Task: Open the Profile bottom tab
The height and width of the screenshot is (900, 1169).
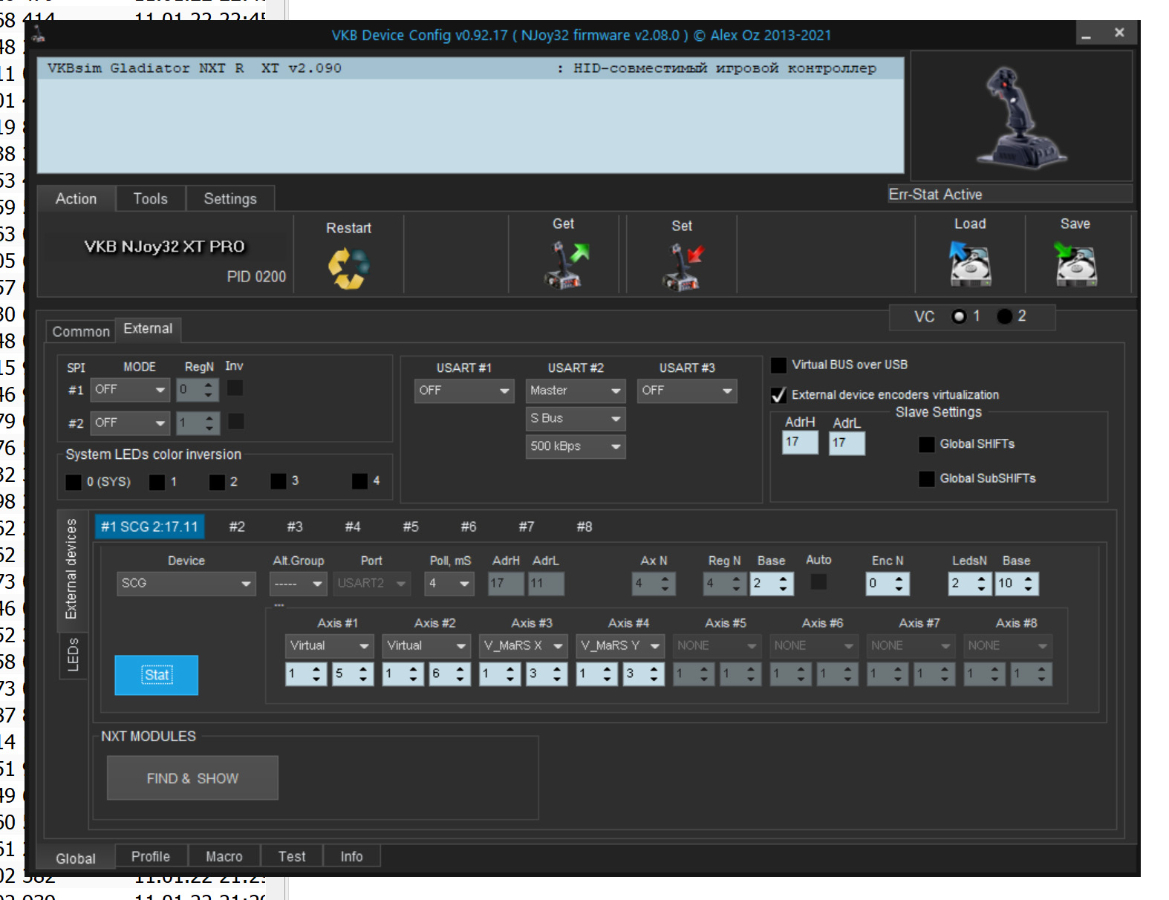Action: point(151,856)
